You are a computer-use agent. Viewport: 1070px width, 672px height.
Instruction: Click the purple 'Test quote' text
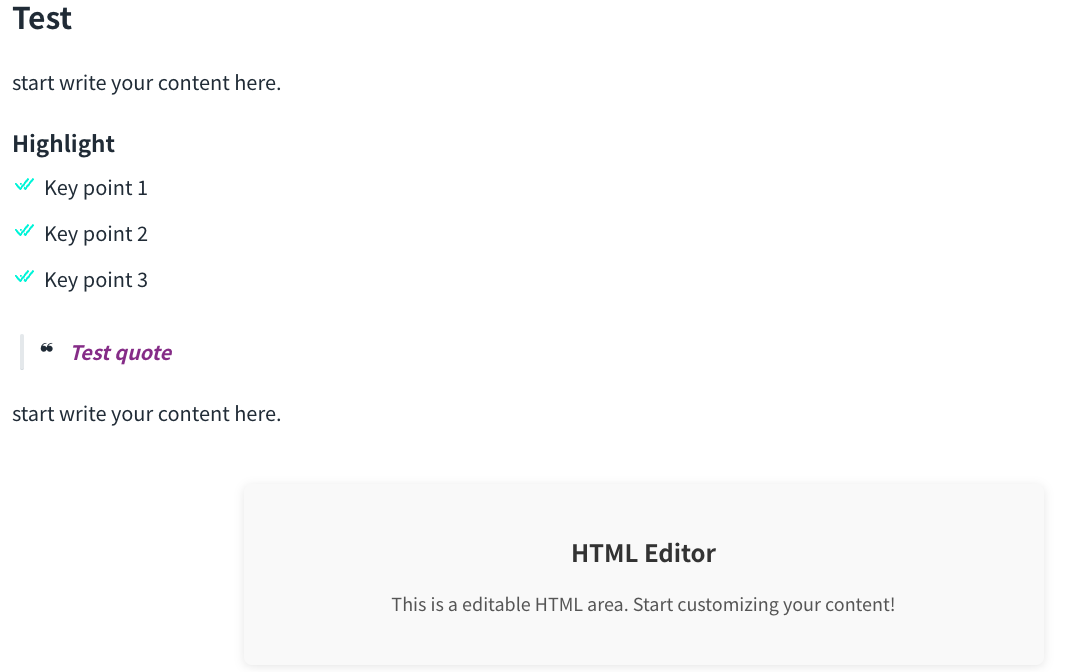[121, 353]
